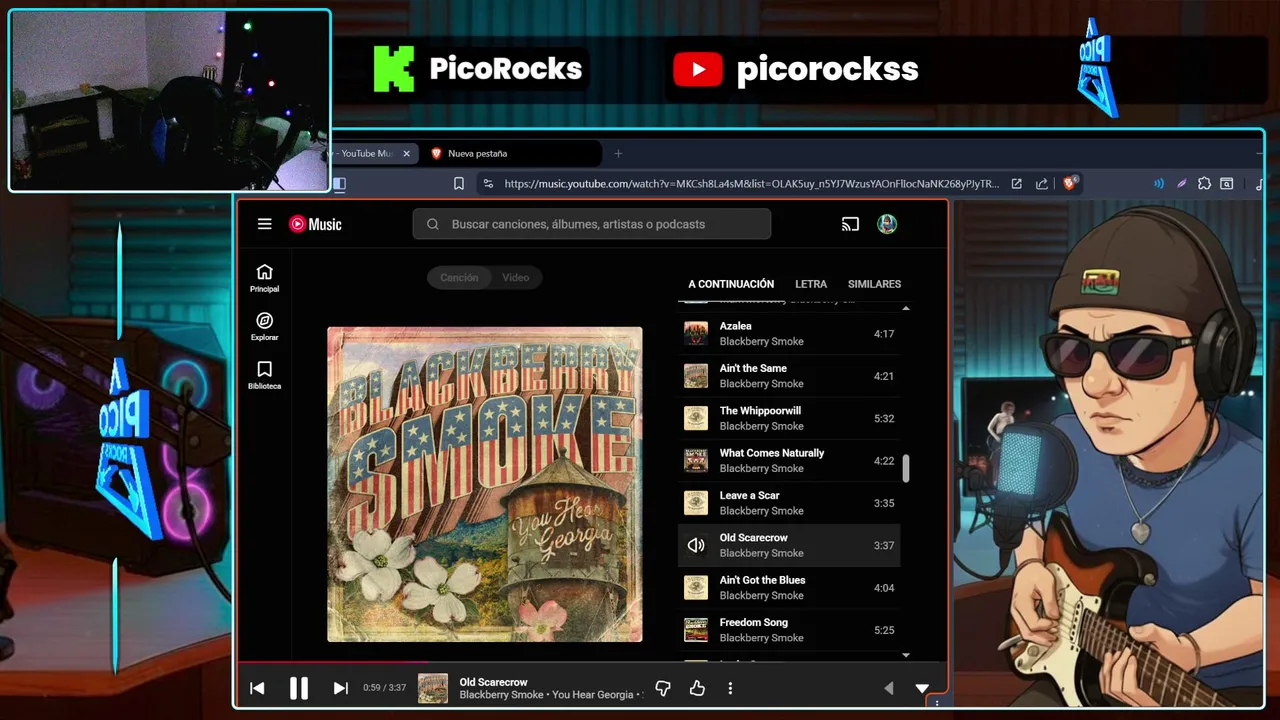Click Blackberry Smoke under The Whippoorwill

[761, 426]
